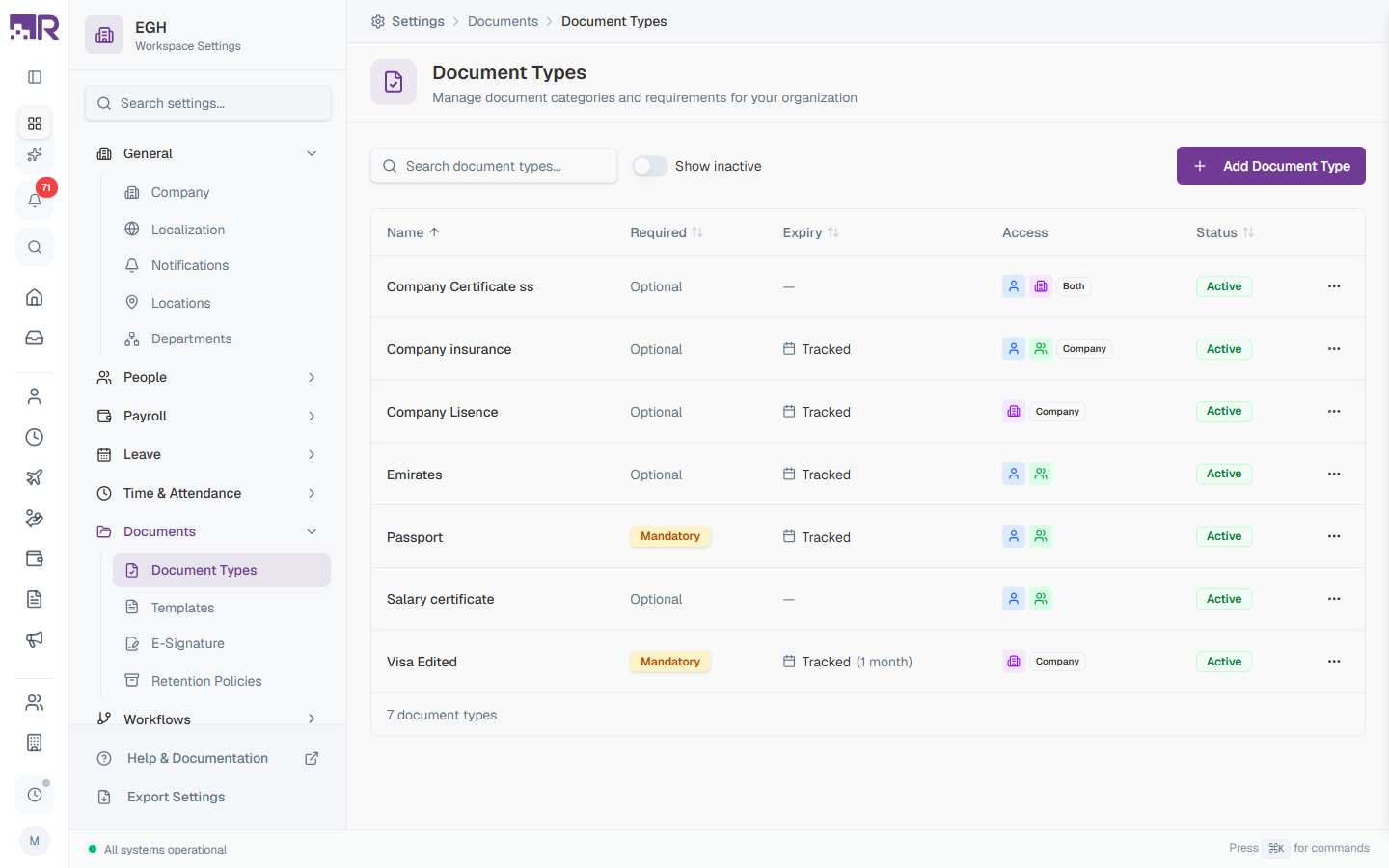Open row actions for Emirates
This screenshot has height=868, width=1389.
(x=1334, y=474)
